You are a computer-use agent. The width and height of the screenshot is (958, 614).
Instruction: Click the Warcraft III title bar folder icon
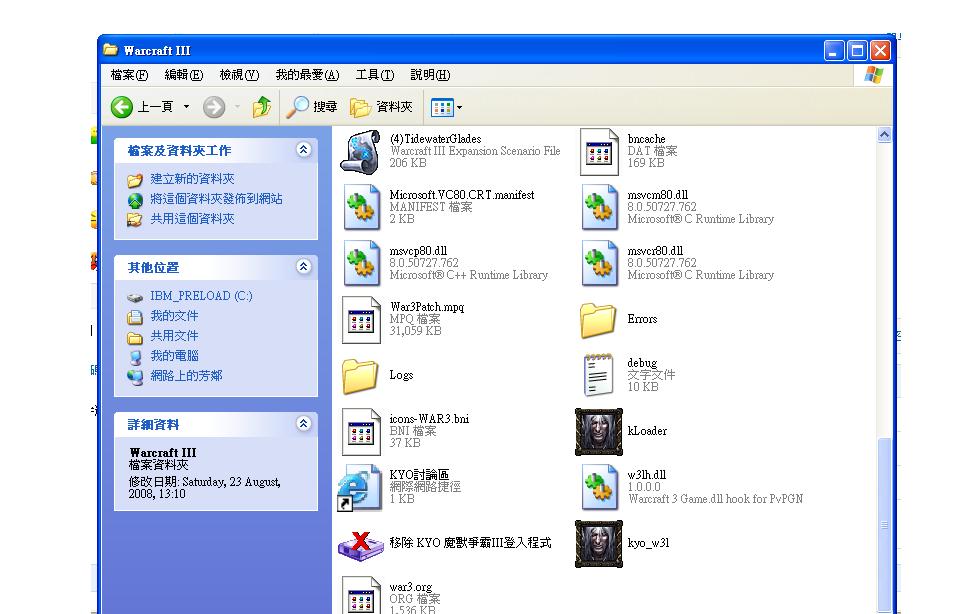coord(111,49)
